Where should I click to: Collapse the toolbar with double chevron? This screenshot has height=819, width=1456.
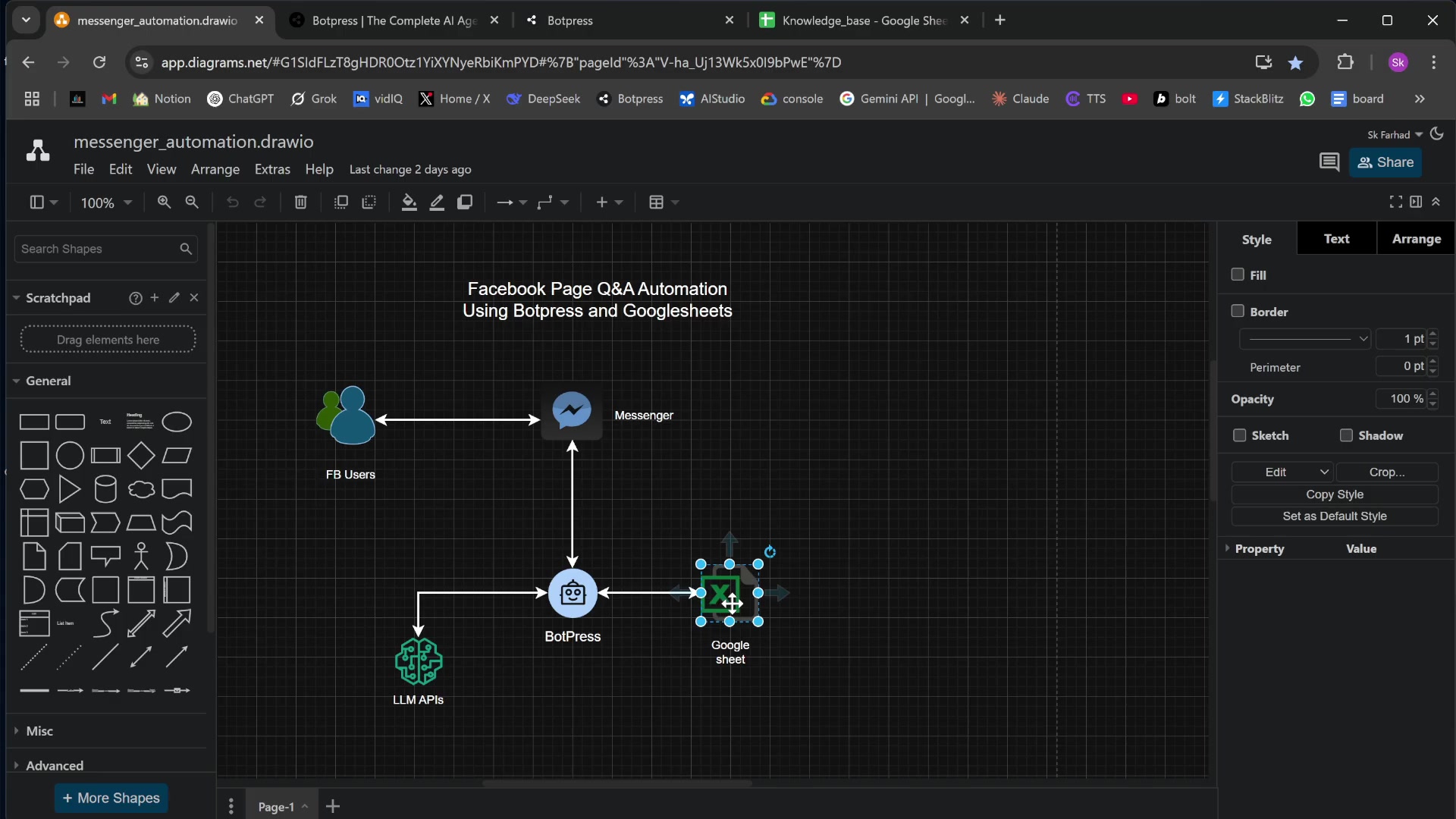[x=1436, y=202]
